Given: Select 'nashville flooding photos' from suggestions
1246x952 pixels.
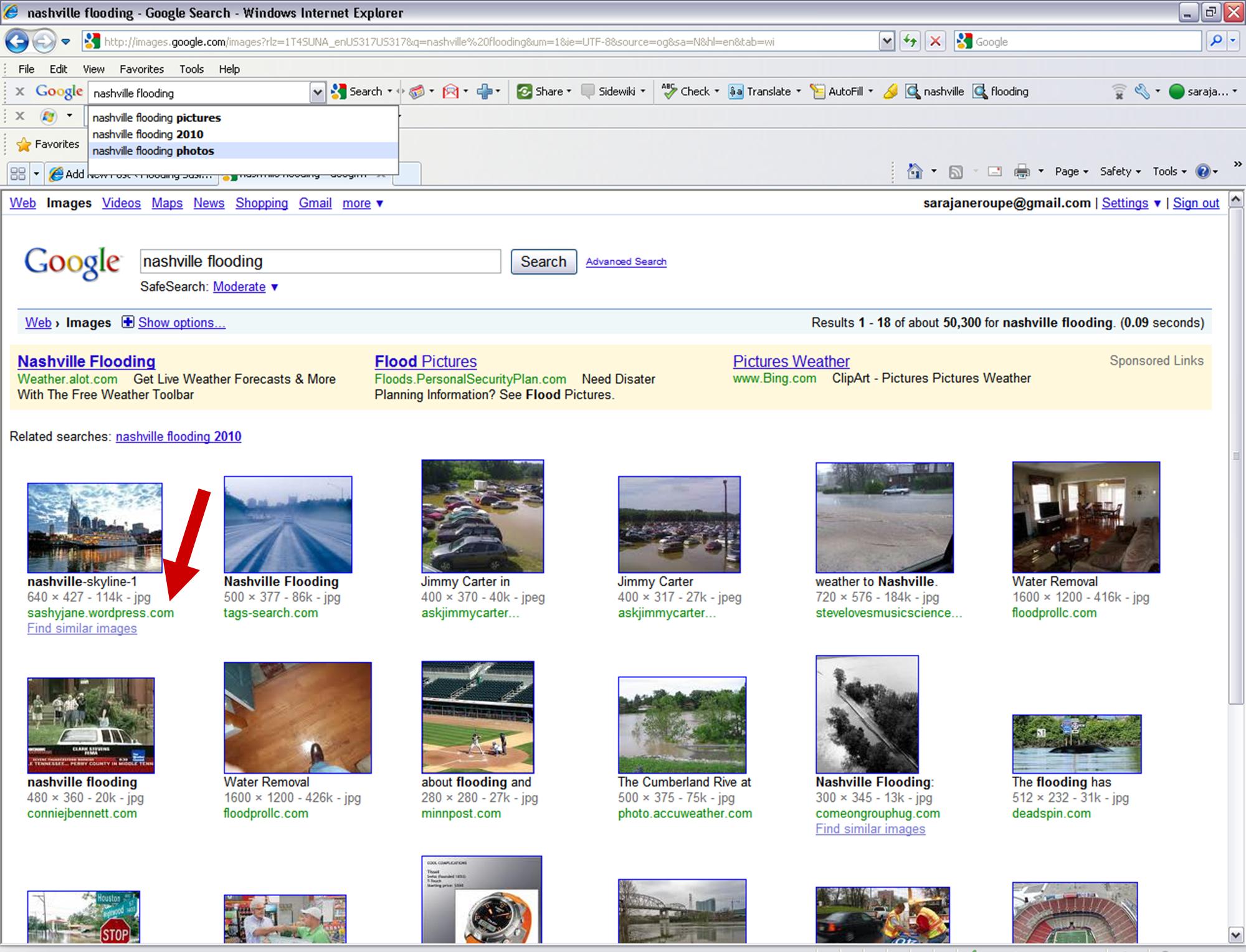Looking at the screenshot, I should pyautogui.click(x=153, y=151).
